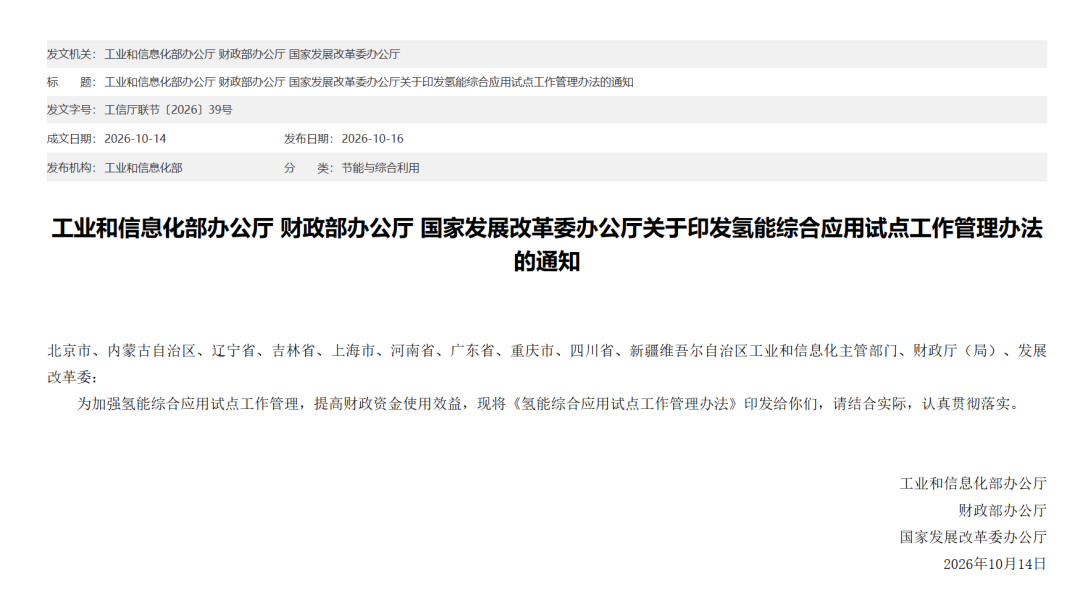The image size is (1080, 598).
Task: Click the text 改革委:
Action: tap(72, 378)
